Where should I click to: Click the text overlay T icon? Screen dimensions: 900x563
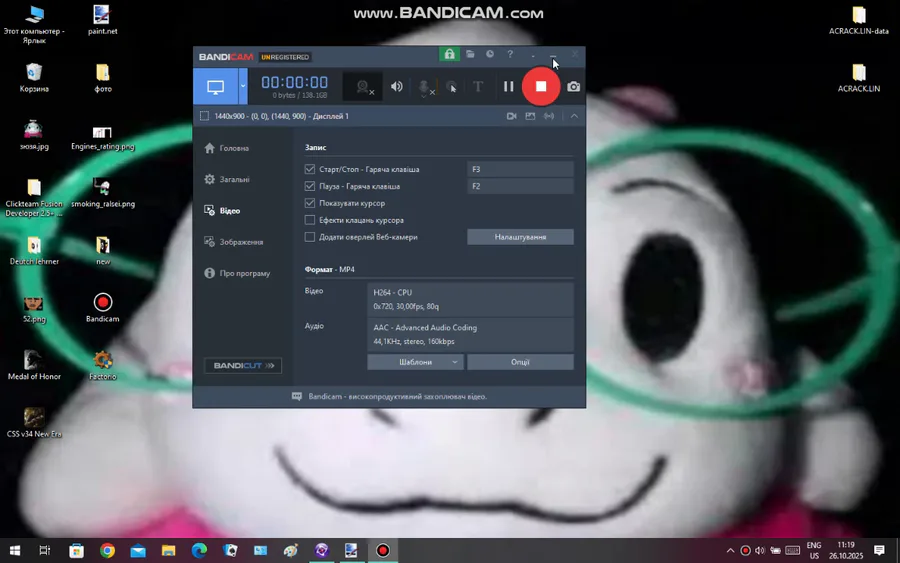pyautogui.click(x=478, y=87)
